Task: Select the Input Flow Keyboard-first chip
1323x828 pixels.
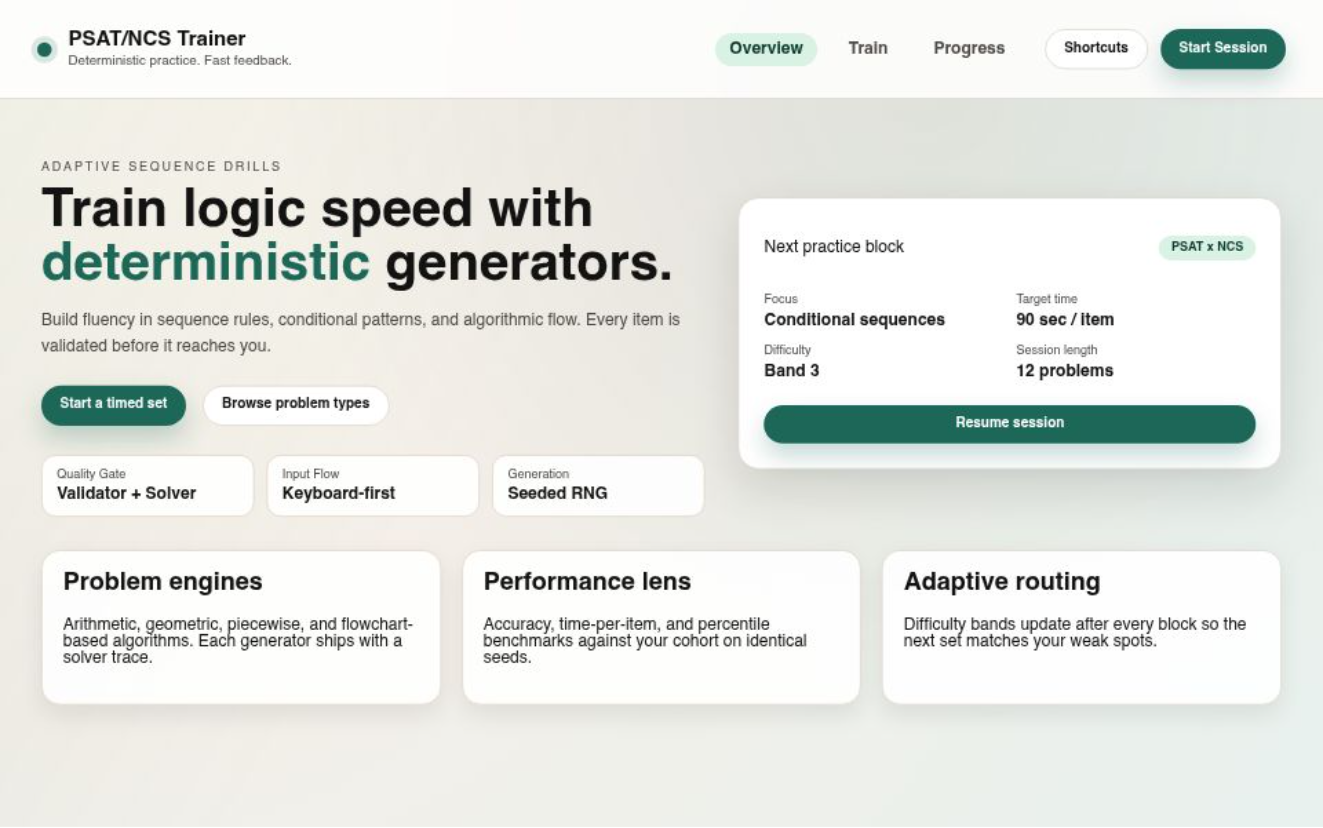Action: click(373, 486)
